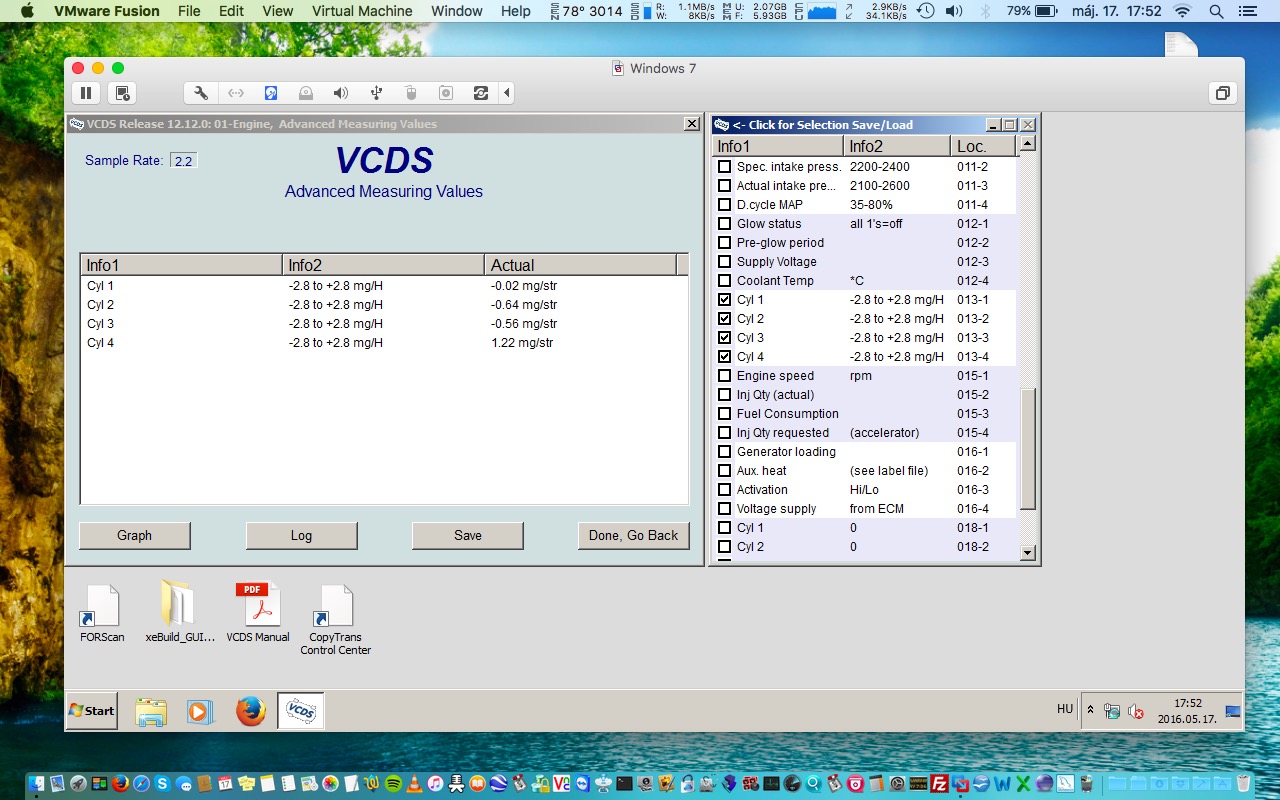
Task: Click Info1 header in selection list
Action: (x=778, y=146)
